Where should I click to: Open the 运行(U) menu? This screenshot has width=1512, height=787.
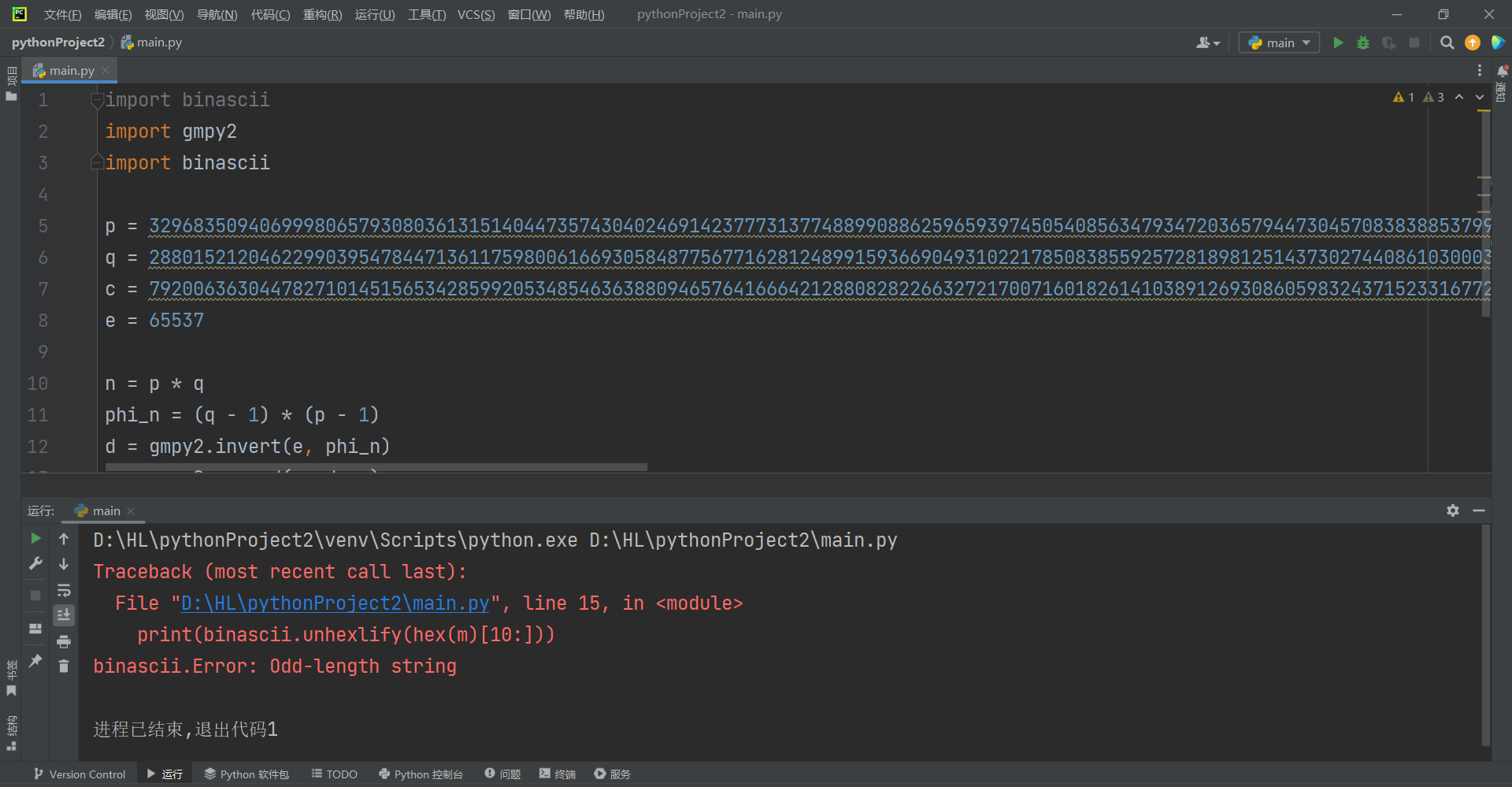point(375,14)
